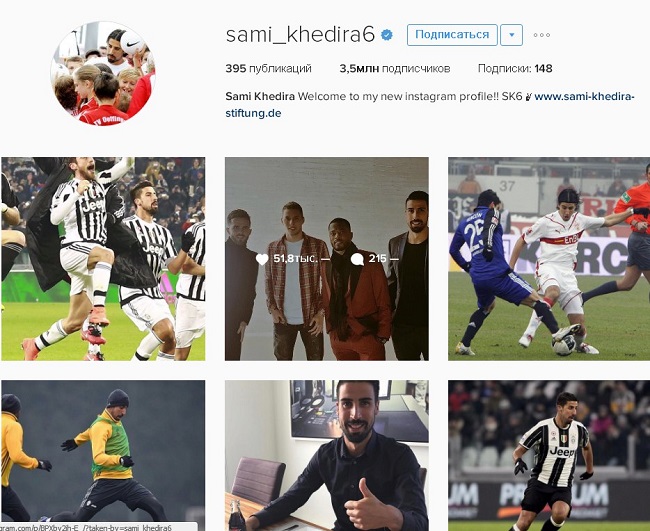
Task: Open the Подписки: 148 following list
Action: pyautogui.click(x=515, y=68)
